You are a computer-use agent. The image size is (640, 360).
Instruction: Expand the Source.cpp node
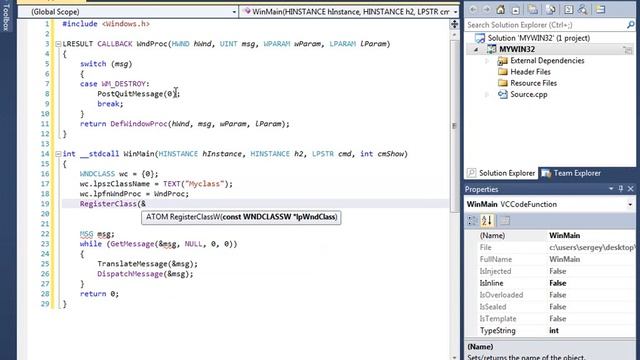[487, 95]
